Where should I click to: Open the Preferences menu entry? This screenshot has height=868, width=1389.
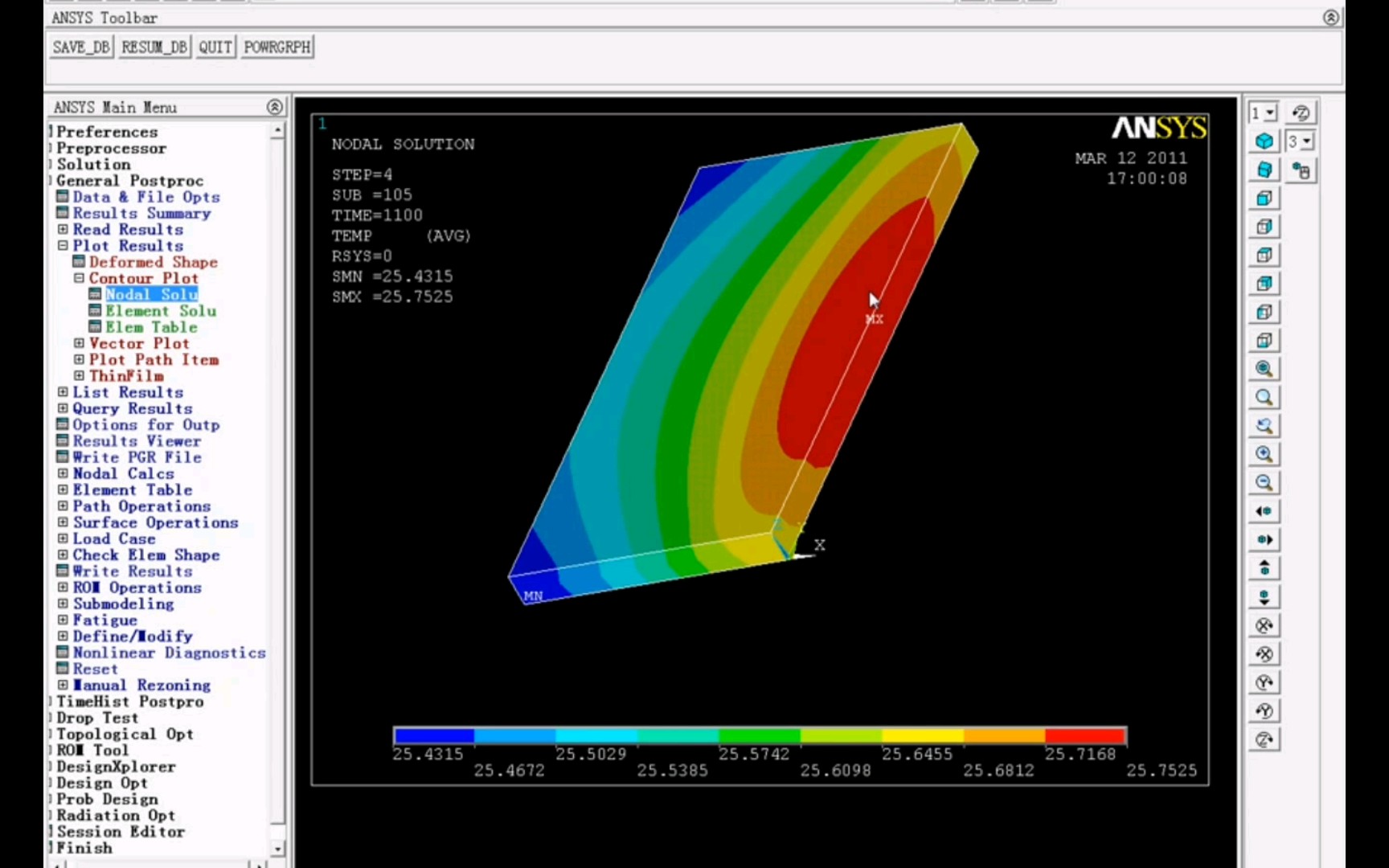(105, 132)
